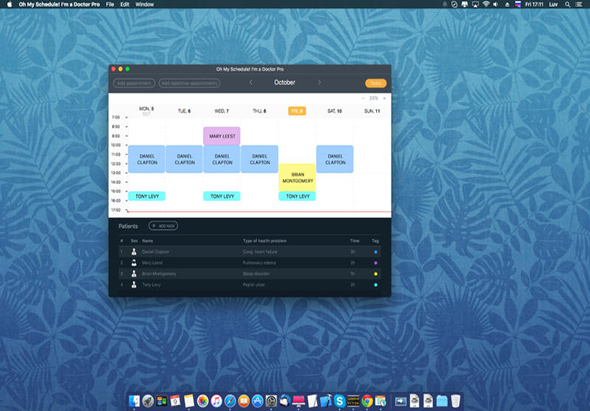This screenshot has height=411, width=590.
Task: Open the Oh My Schedule app menu
Action: 59,5
